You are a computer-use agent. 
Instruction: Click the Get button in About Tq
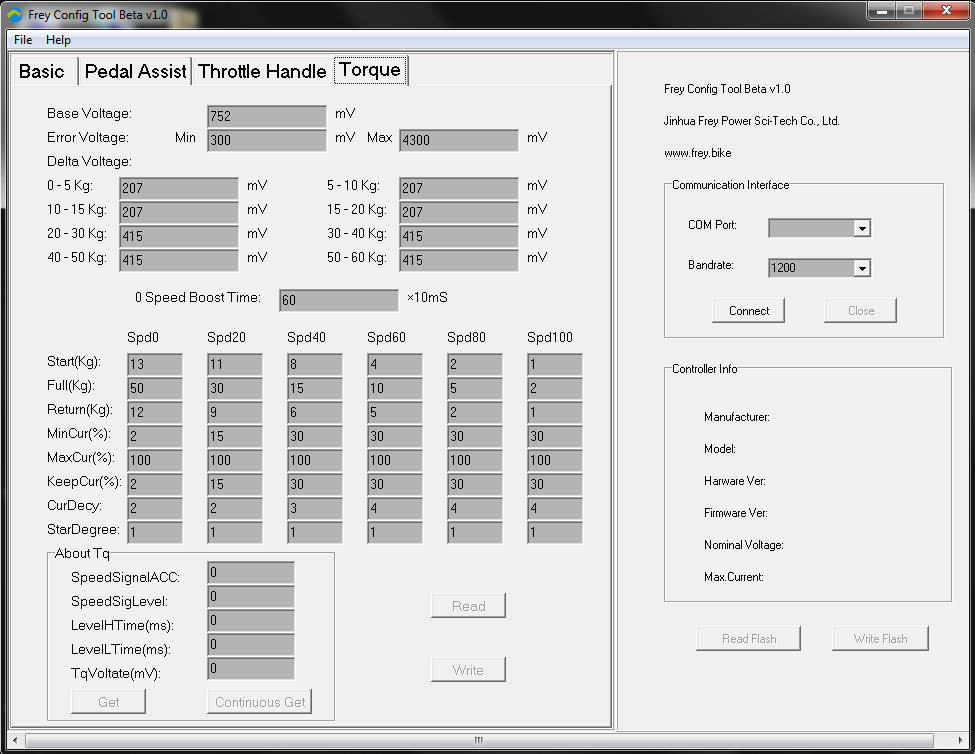[x=107, y=701]
